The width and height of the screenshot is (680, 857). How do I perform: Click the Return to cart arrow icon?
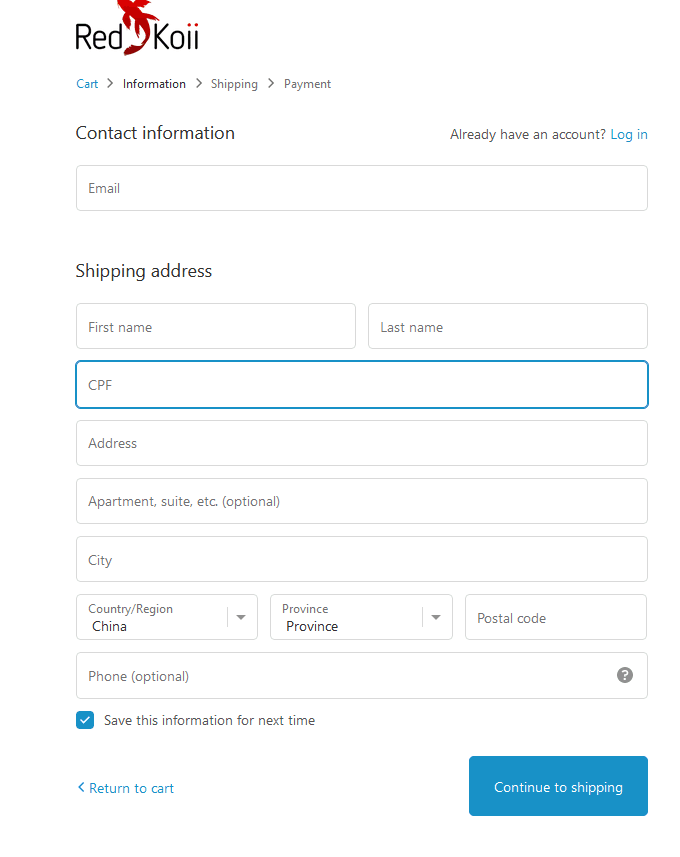(x=81, y=787)
